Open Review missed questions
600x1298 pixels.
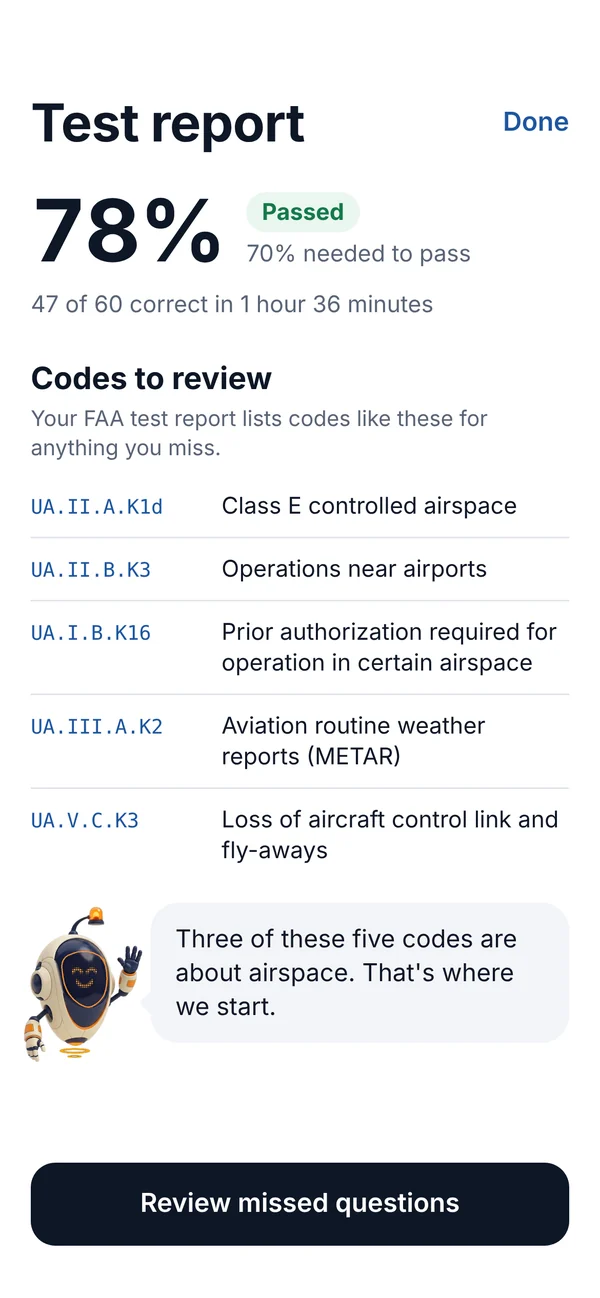(x=300, y=1203)
